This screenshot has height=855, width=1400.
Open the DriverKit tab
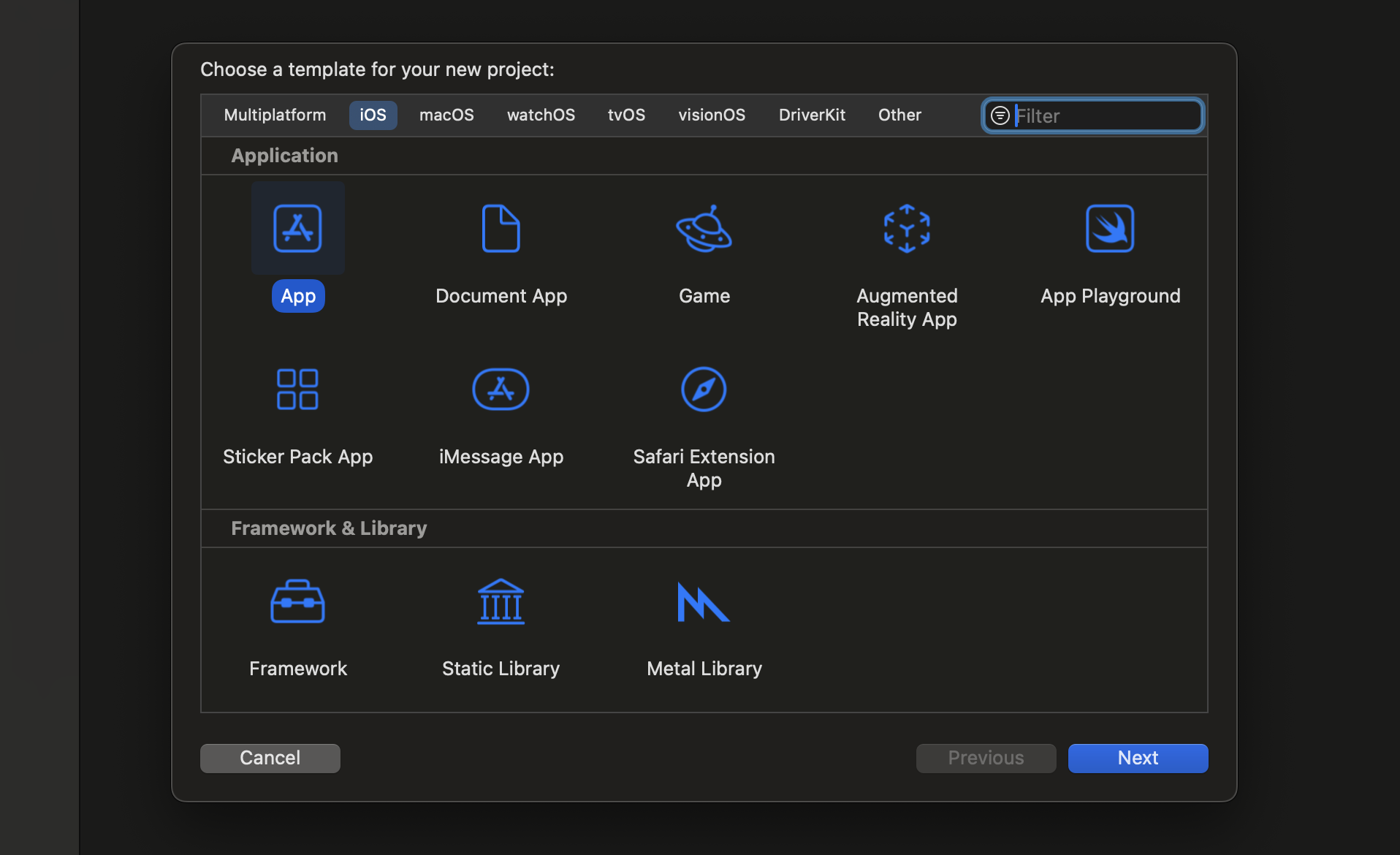tap(812, 115)
